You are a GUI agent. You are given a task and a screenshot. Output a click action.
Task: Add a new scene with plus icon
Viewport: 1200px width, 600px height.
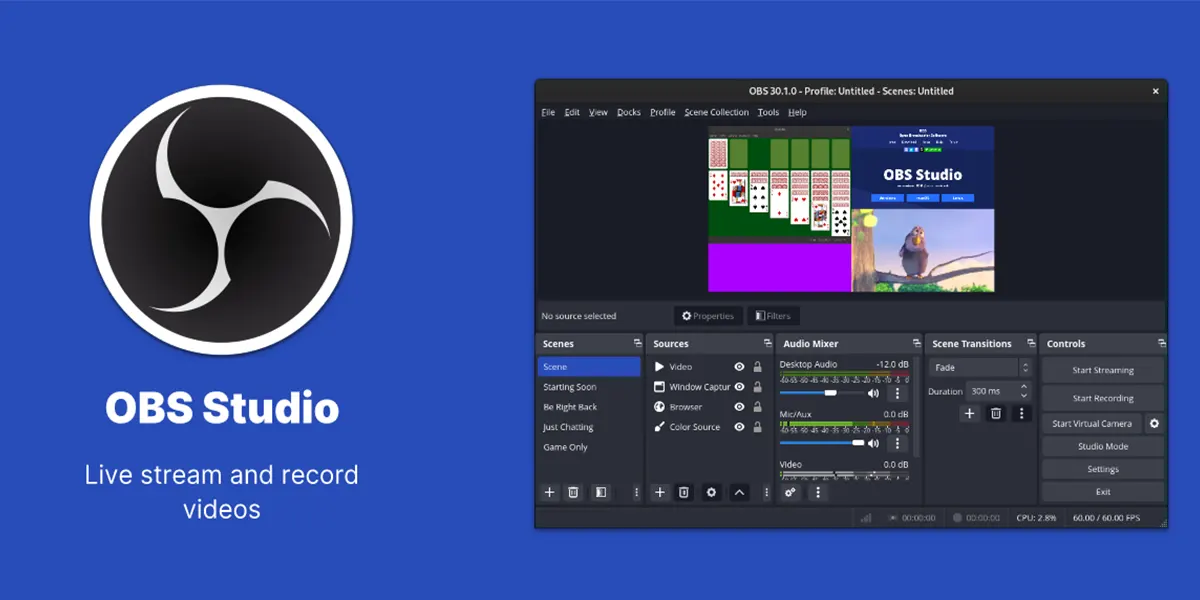click(x=549, y=492)
